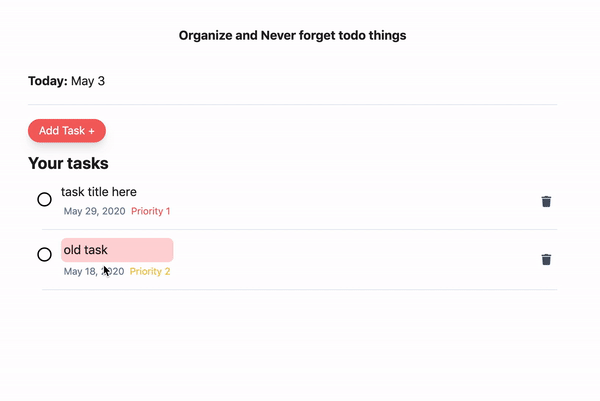Click the bold 'Today:' label
Image resolution: width=600 pixels, height=401 pixels.
coord(47,81)
